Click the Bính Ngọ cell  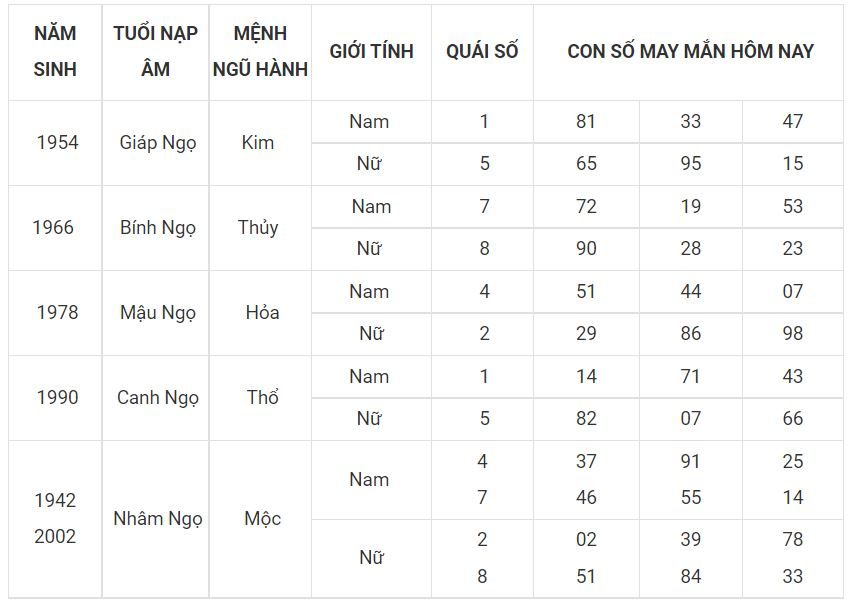point(156,228)
